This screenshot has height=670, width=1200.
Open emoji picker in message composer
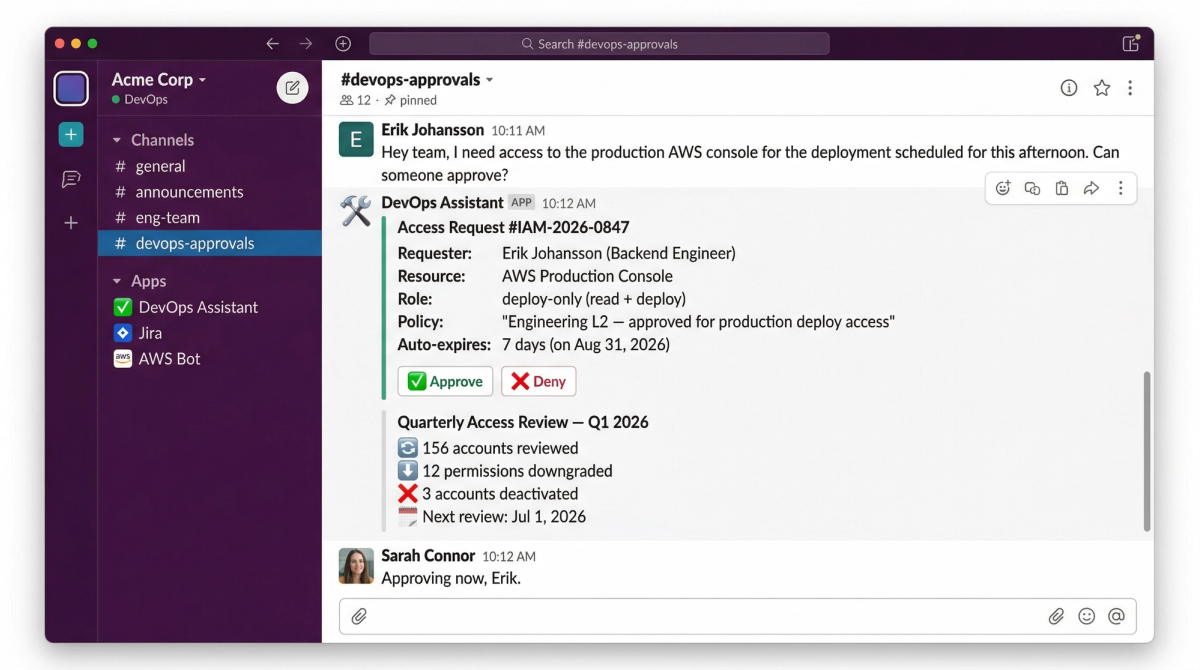pyautogui.click(x=1087, y=616)
